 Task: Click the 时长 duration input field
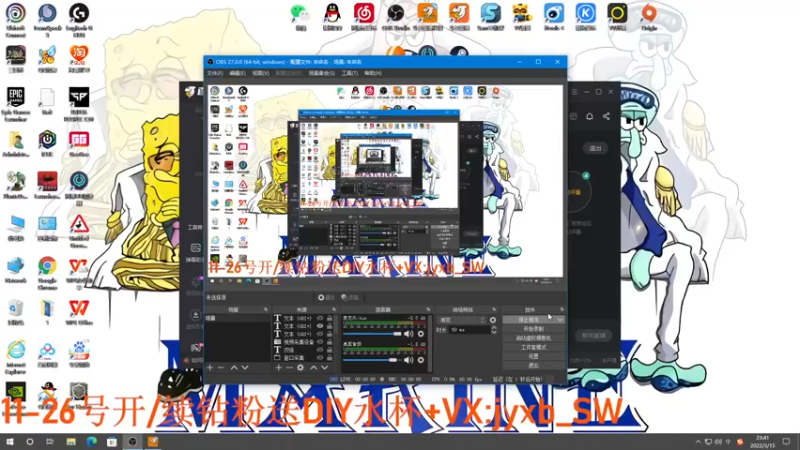click(x=469, y=330)
